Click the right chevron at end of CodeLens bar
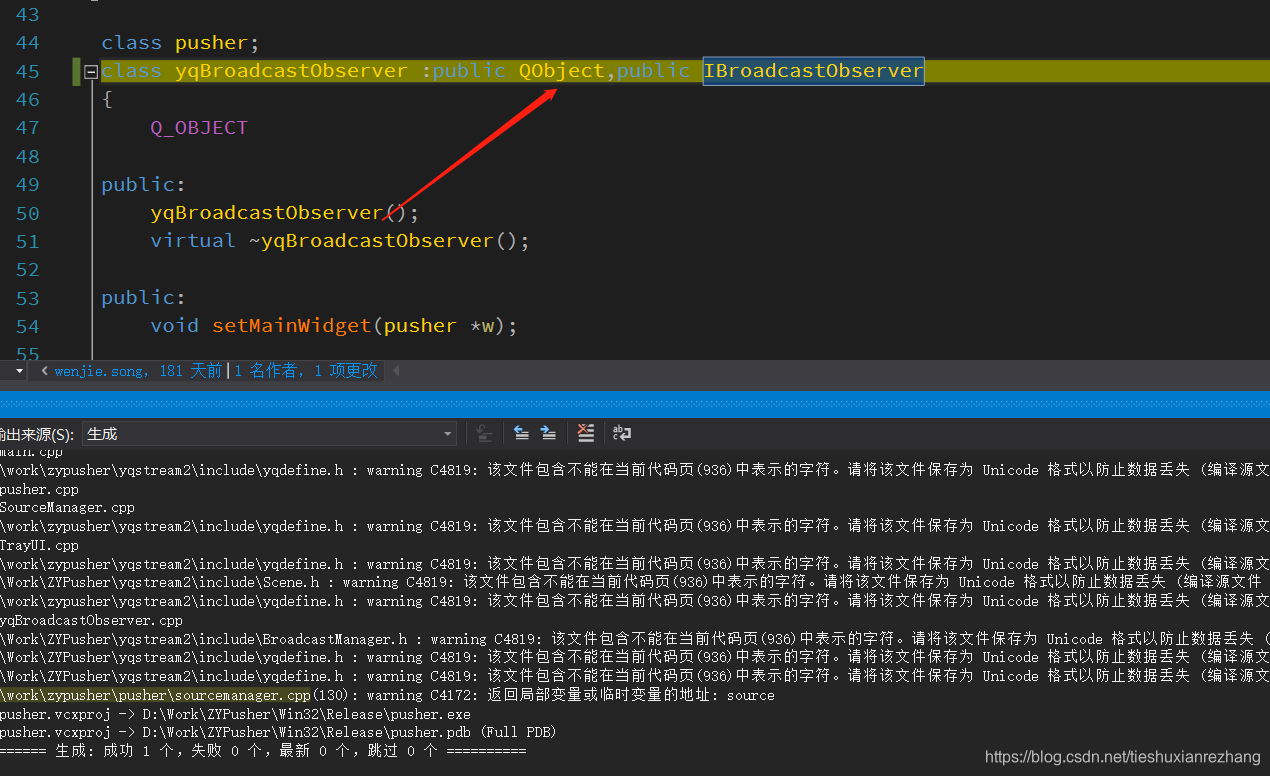The image size is (1270, 776). tap(396, 370)
